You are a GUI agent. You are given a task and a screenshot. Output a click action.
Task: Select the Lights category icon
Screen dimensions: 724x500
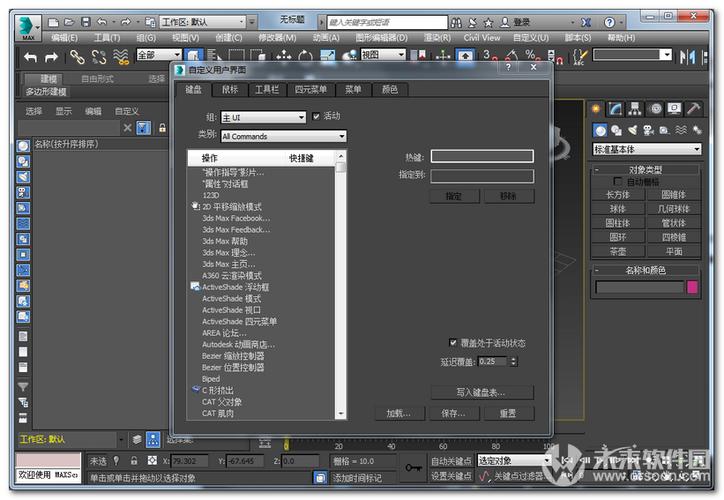[x=632, y=131]
